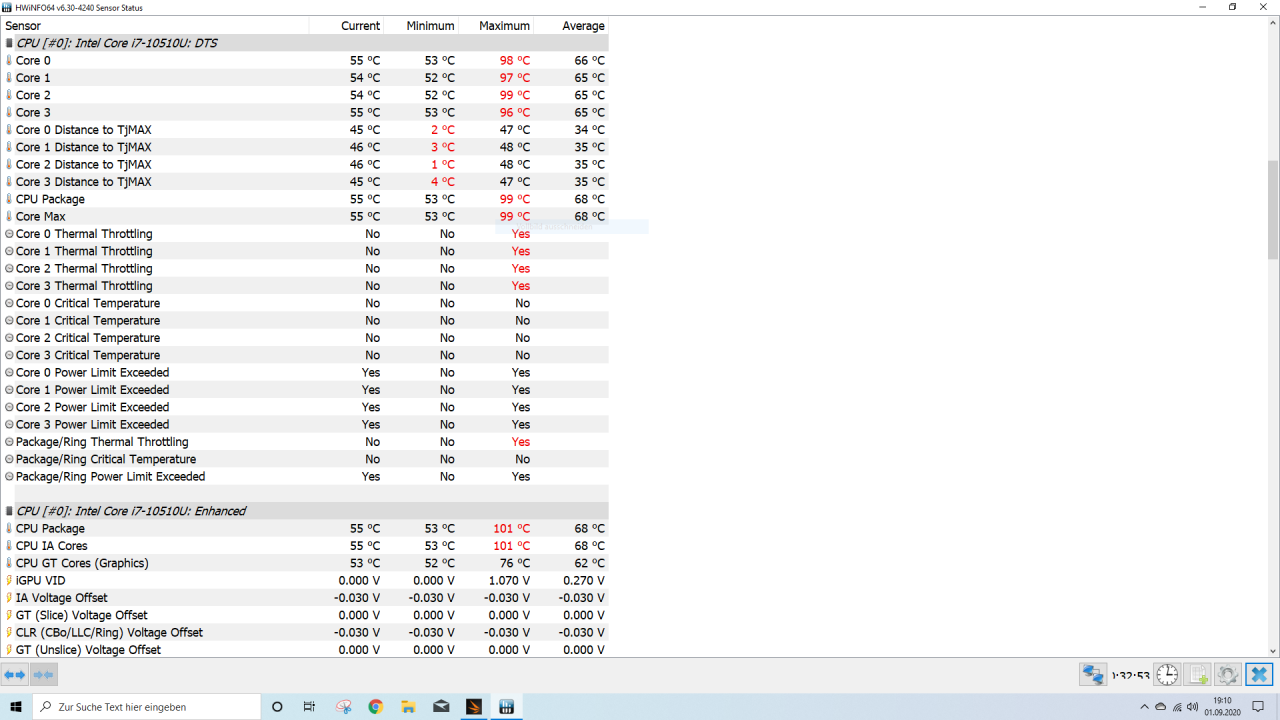Select the CPU GT Cores (Graphics) row
This screenshot has width=1280, height=720.
click(304, 563)
